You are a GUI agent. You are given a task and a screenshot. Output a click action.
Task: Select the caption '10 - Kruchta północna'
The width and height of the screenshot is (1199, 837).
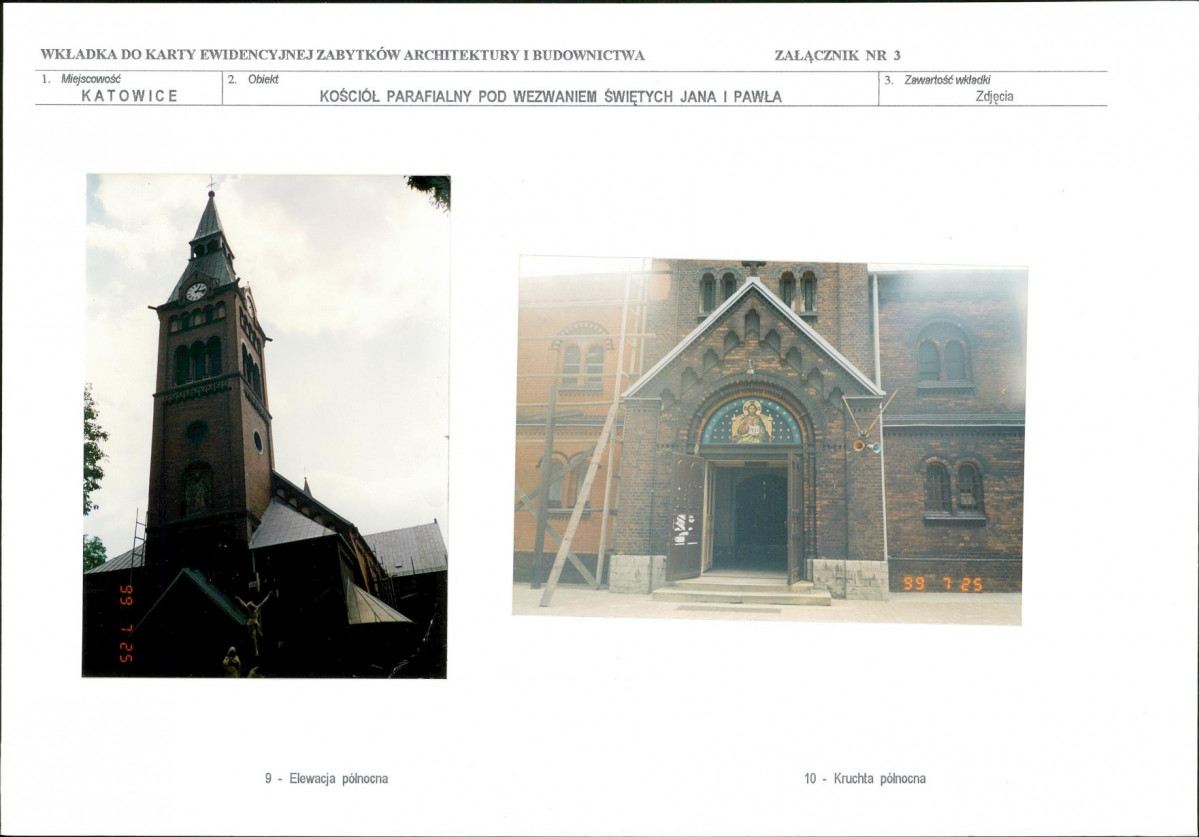click(x=864, y=778)
